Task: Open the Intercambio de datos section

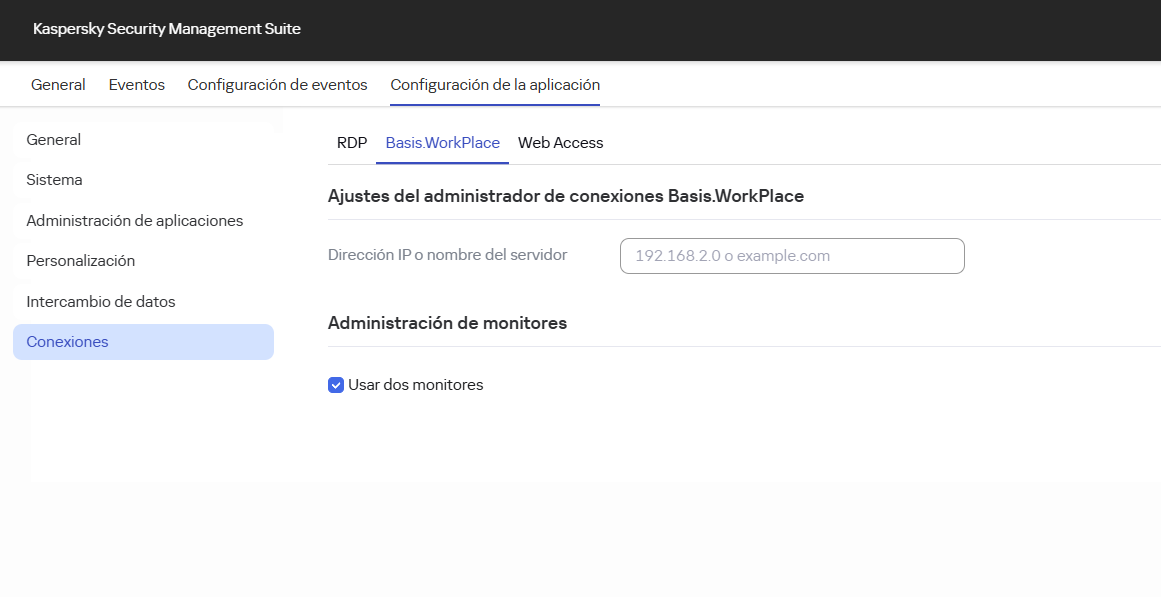Action: coord(99,301)
